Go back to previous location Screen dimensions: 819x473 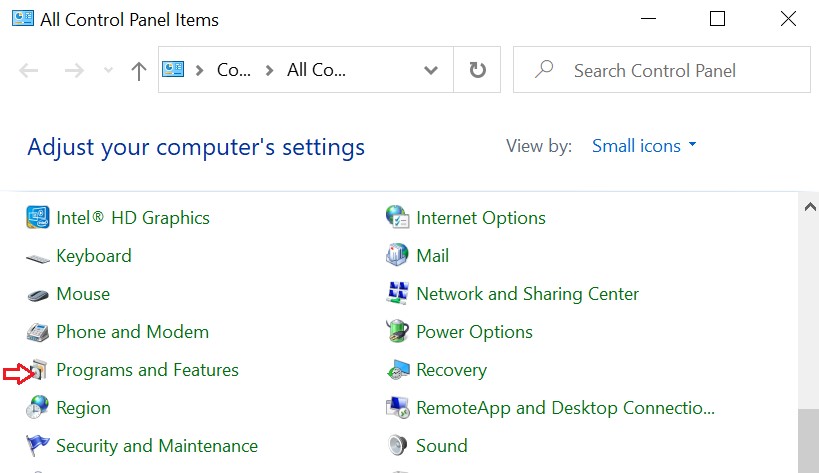(x=29, y=70)
